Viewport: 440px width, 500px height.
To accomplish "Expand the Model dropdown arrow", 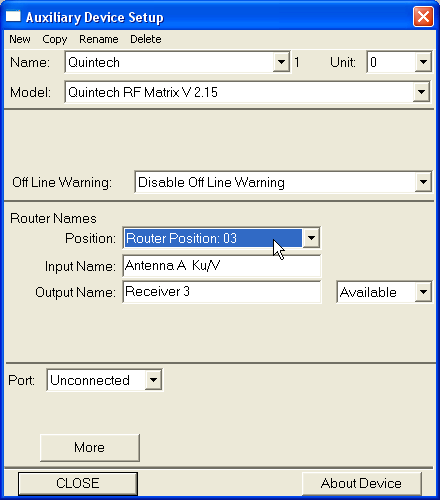I will (421, 92).
